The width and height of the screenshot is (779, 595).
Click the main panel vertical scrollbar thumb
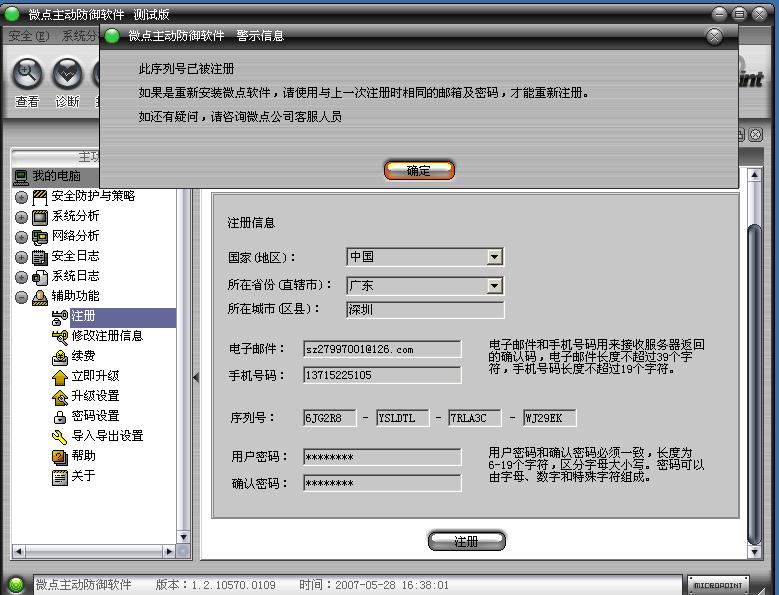754,384
